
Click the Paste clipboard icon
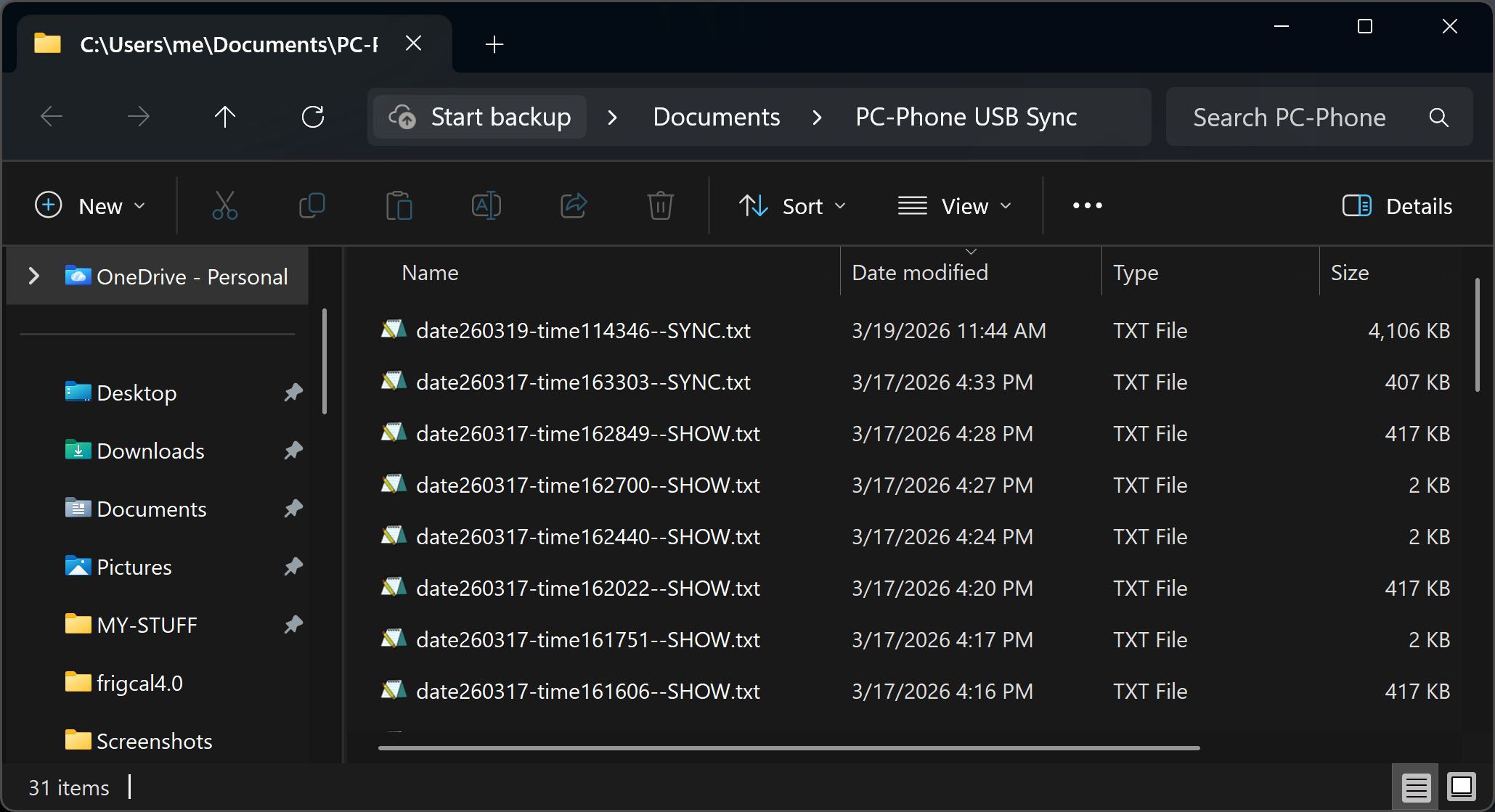pos(399,206)
